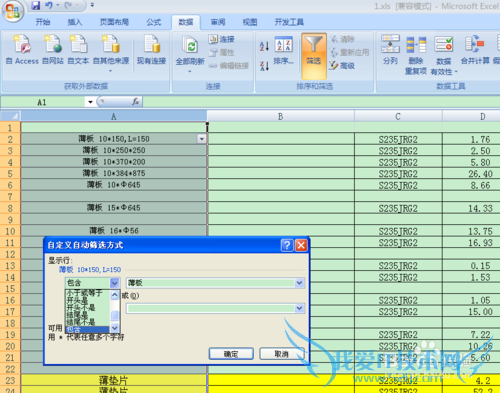The image size is (500, 393).
Task: Open the 包含 operator combo arrow
Action: [x=114, y=283]
